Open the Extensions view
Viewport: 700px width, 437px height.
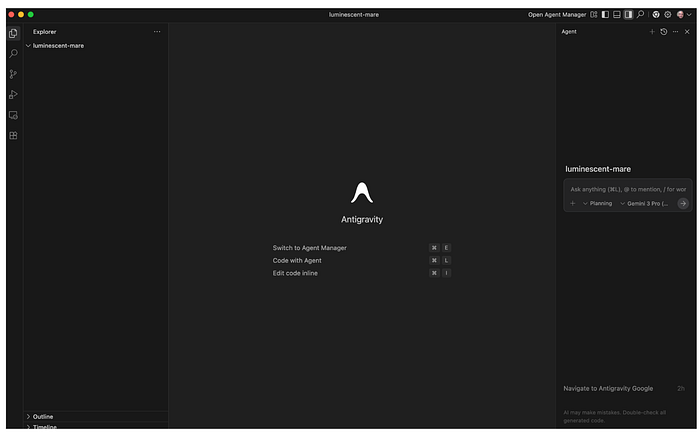click(13, 136)
